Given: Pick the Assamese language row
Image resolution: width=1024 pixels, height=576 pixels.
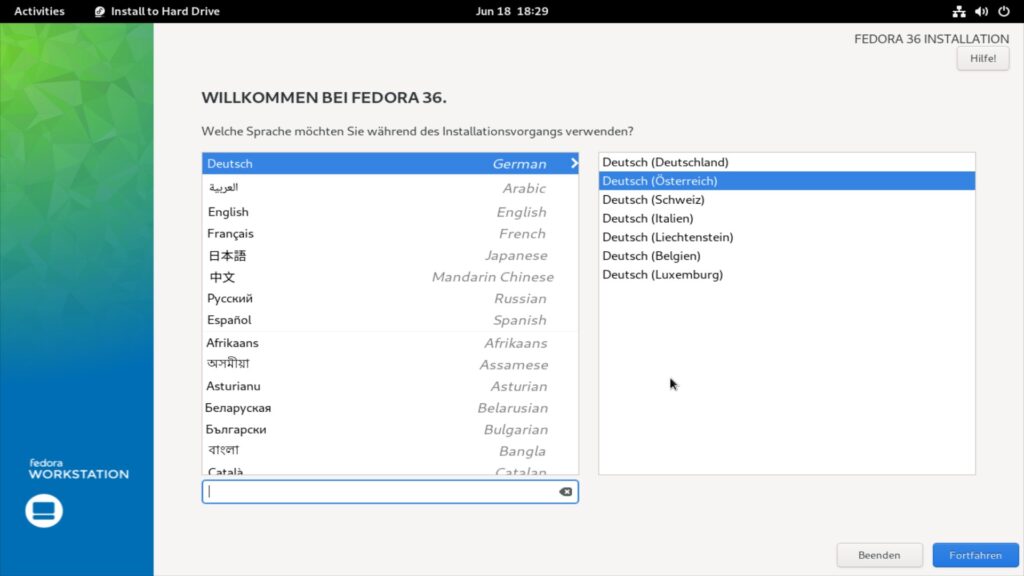Looking at the screenshot, I should click(390, 364).
